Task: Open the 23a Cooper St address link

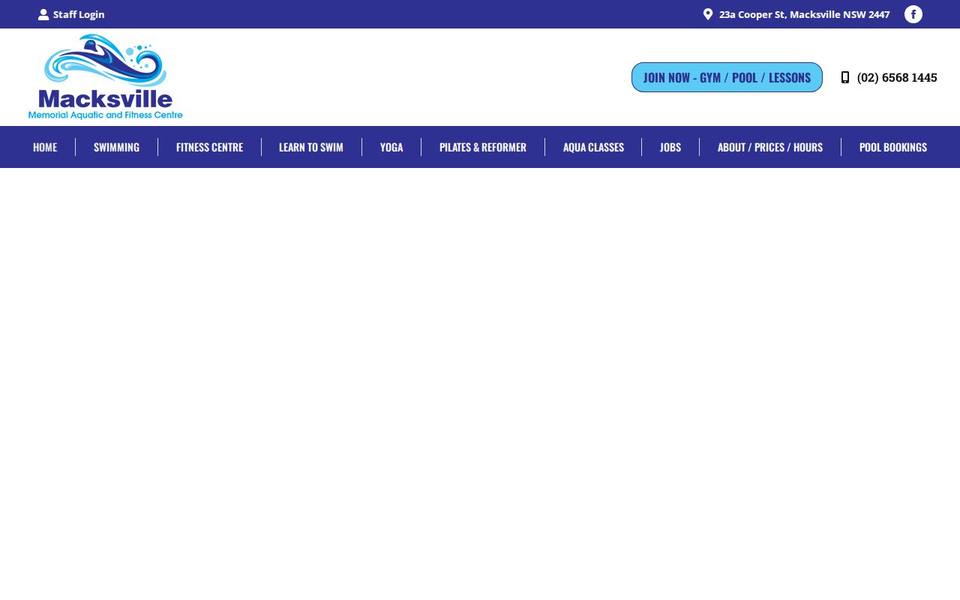Action: point(804,14)
